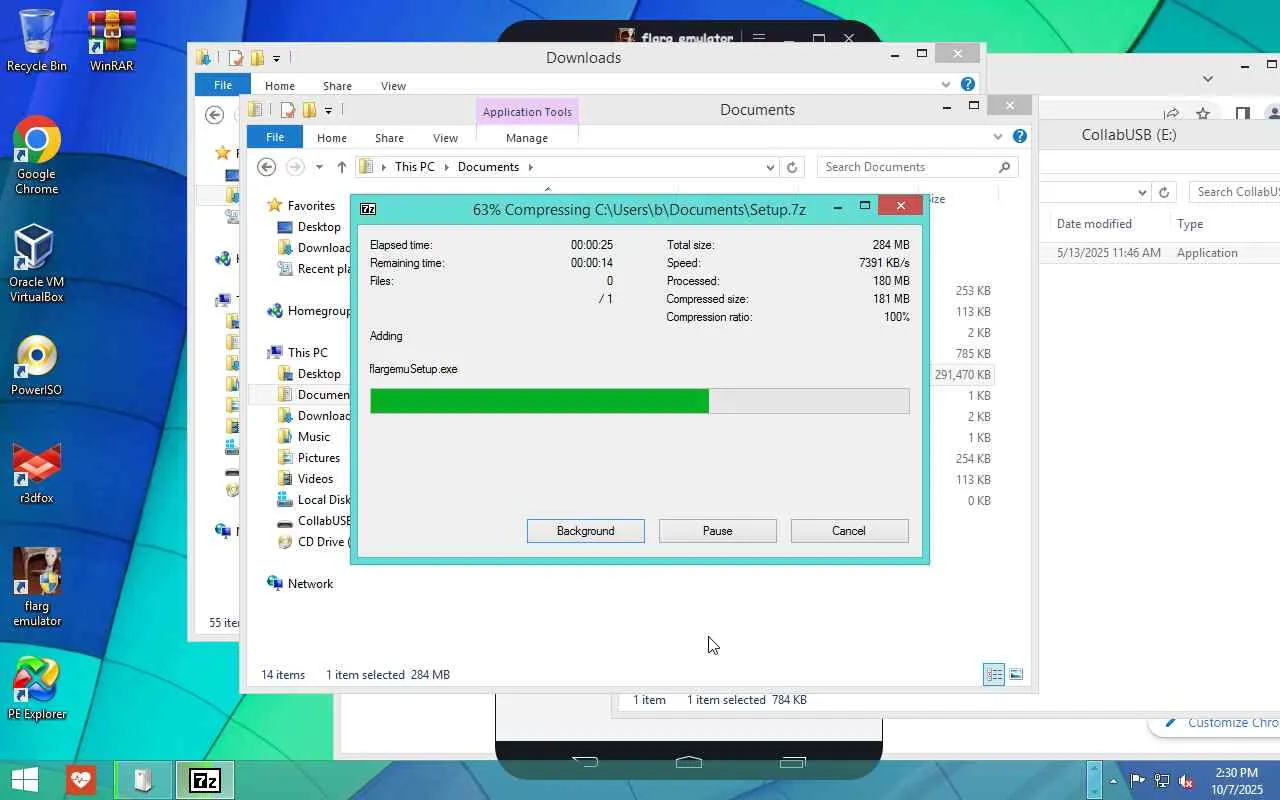The height and width of the screenshot is (800, 1280).
Task: Open Help in the Downloads window
Action: (967, 85)
